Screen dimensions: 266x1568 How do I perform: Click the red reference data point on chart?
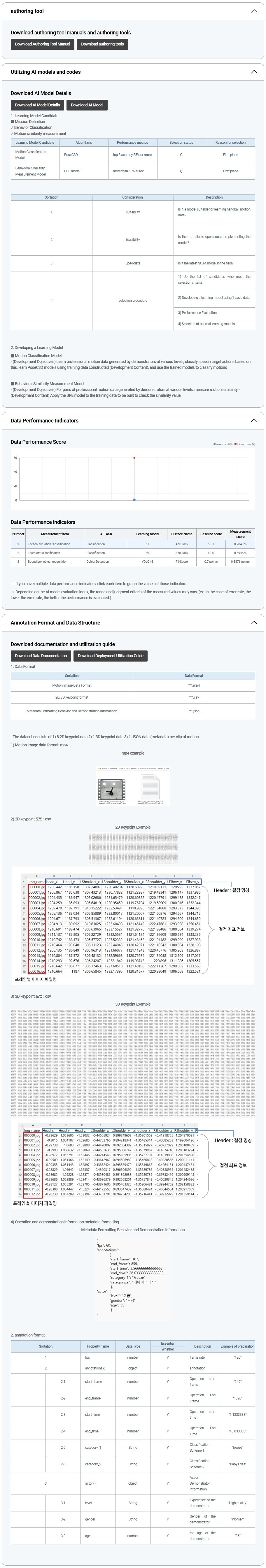coord(134,458)
